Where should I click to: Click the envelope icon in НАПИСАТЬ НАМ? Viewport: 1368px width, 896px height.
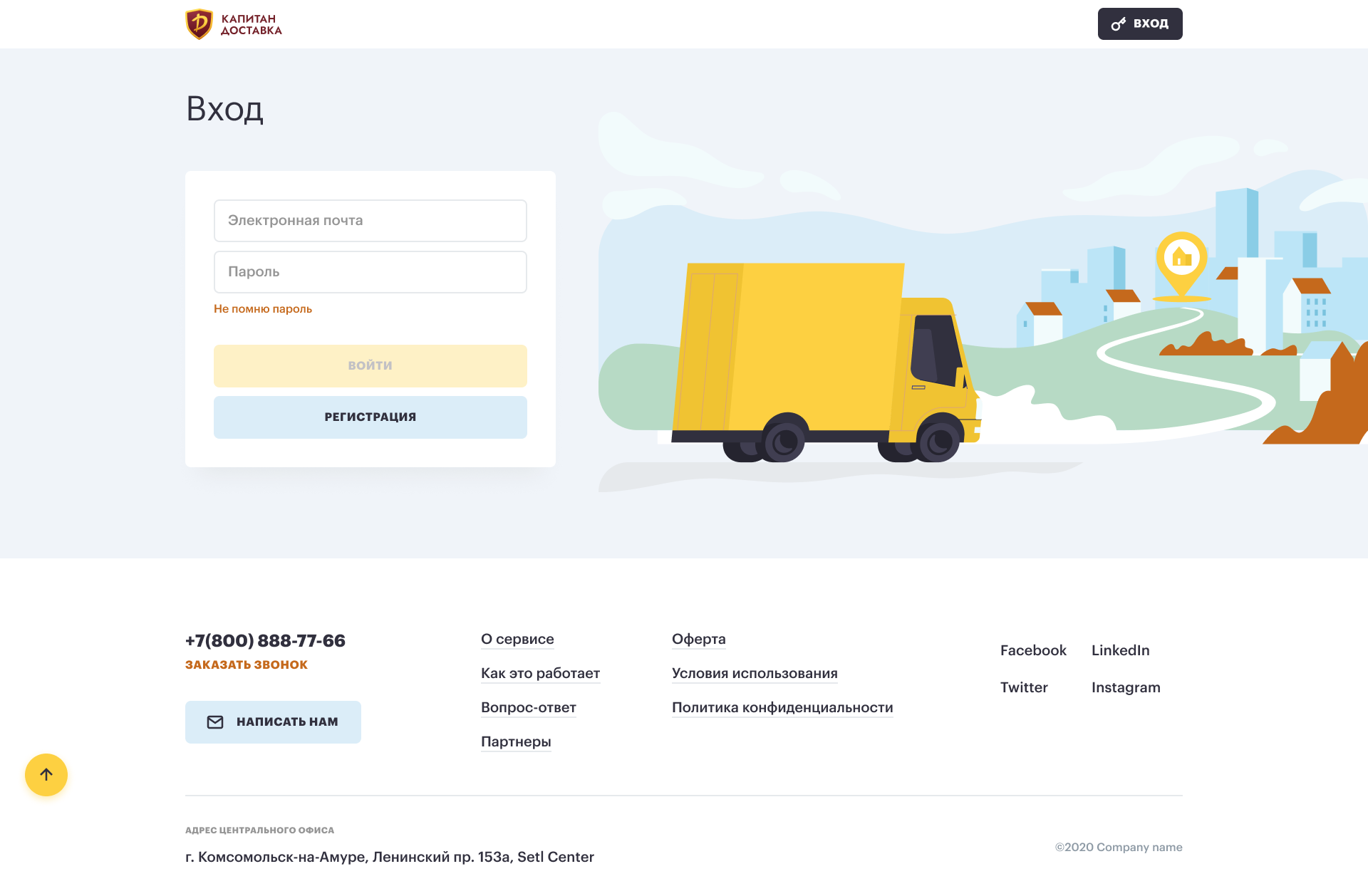[x=215, y=722]
